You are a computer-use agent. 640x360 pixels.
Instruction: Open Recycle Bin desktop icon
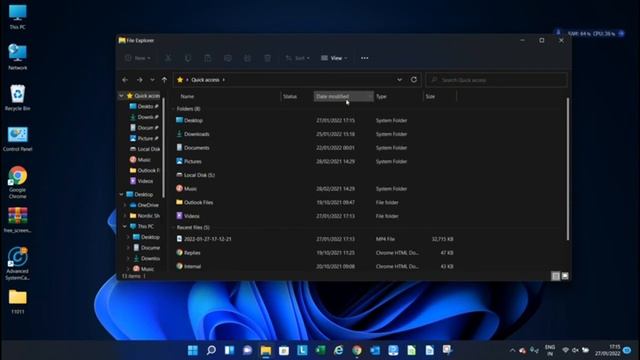click(18, 98)
